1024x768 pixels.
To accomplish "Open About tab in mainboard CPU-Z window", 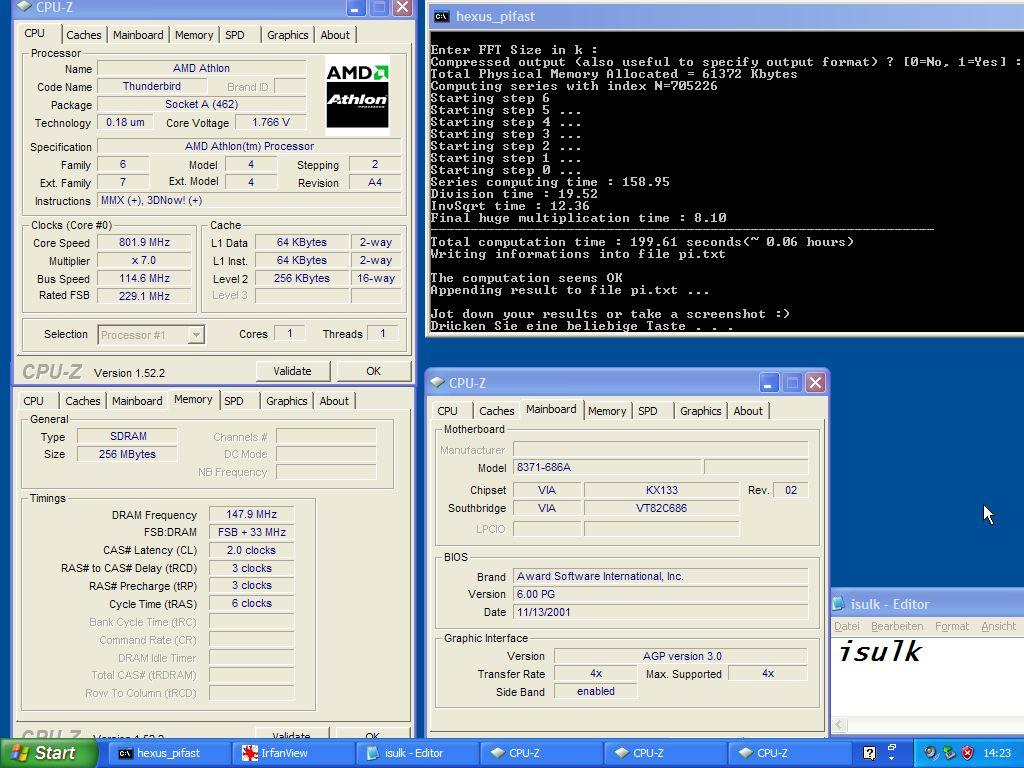I will point(748,411).
